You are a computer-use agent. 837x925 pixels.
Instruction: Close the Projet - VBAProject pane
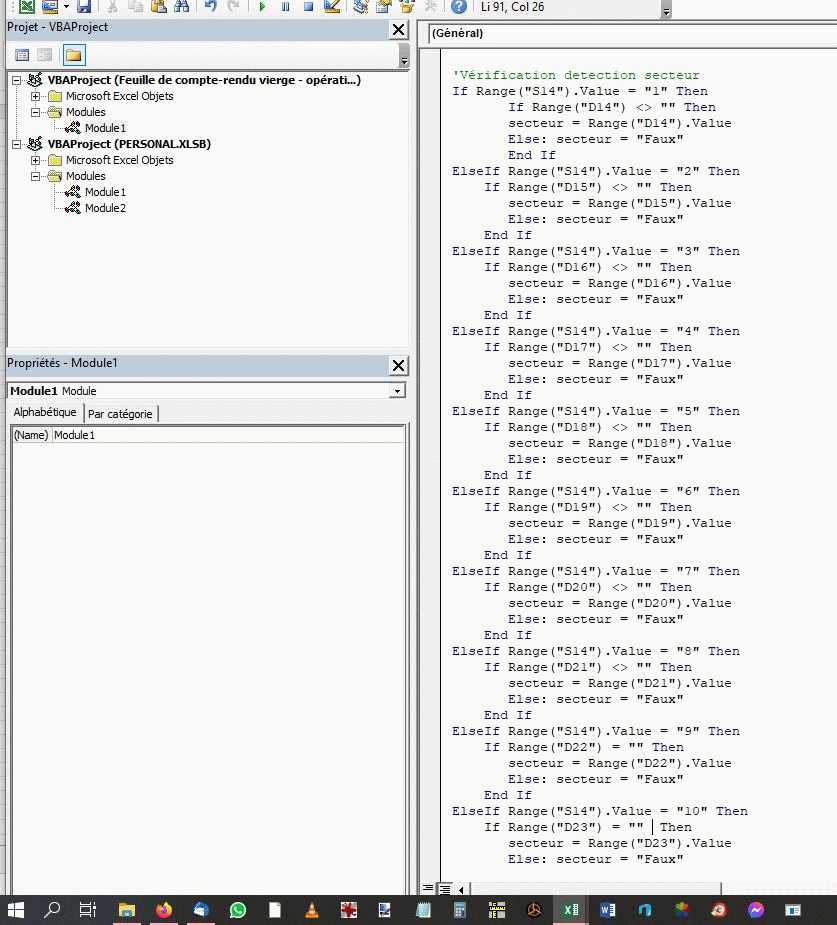coord(399,29)
